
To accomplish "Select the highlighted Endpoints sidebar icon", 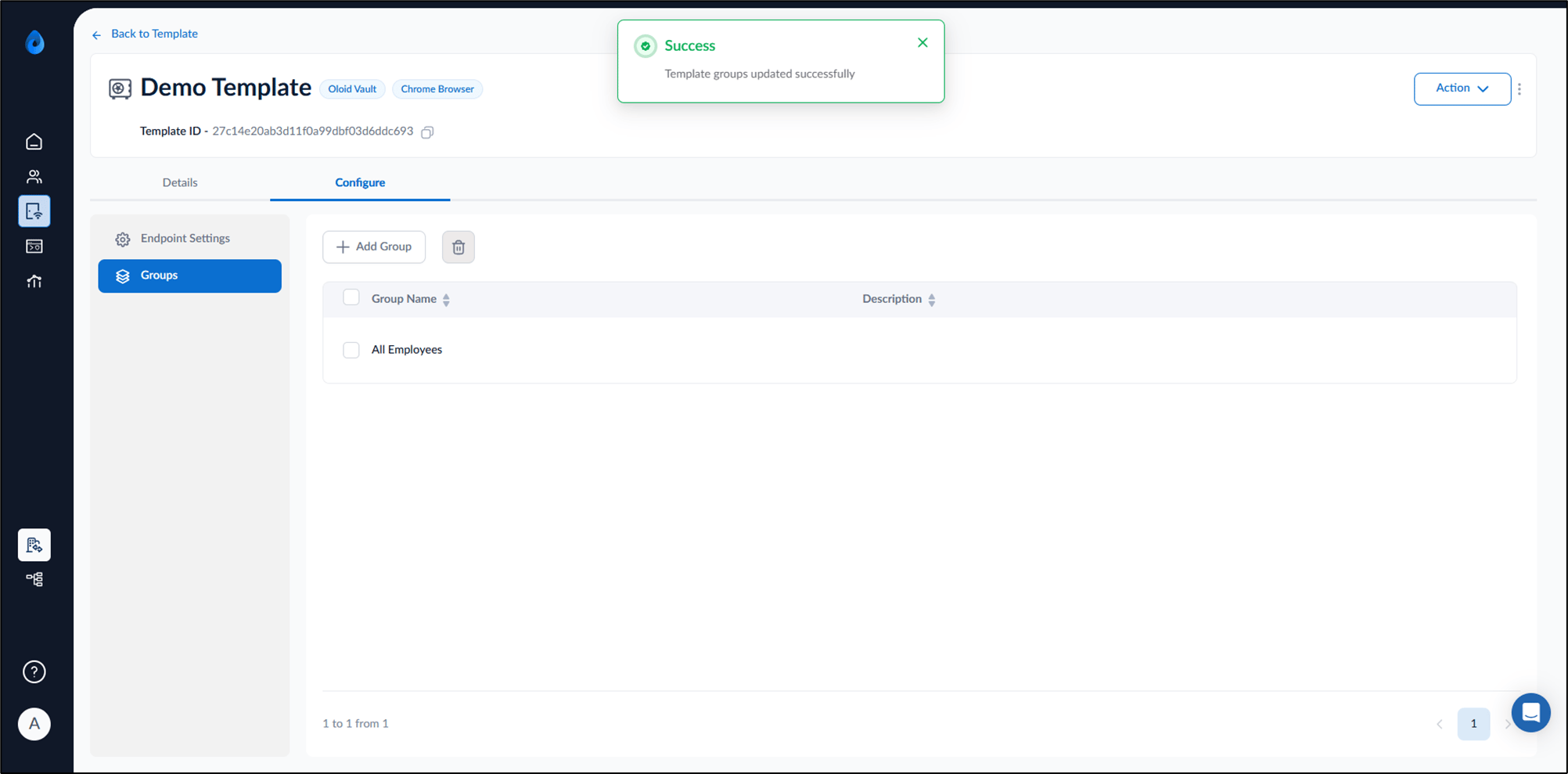I will click(34, 211).
